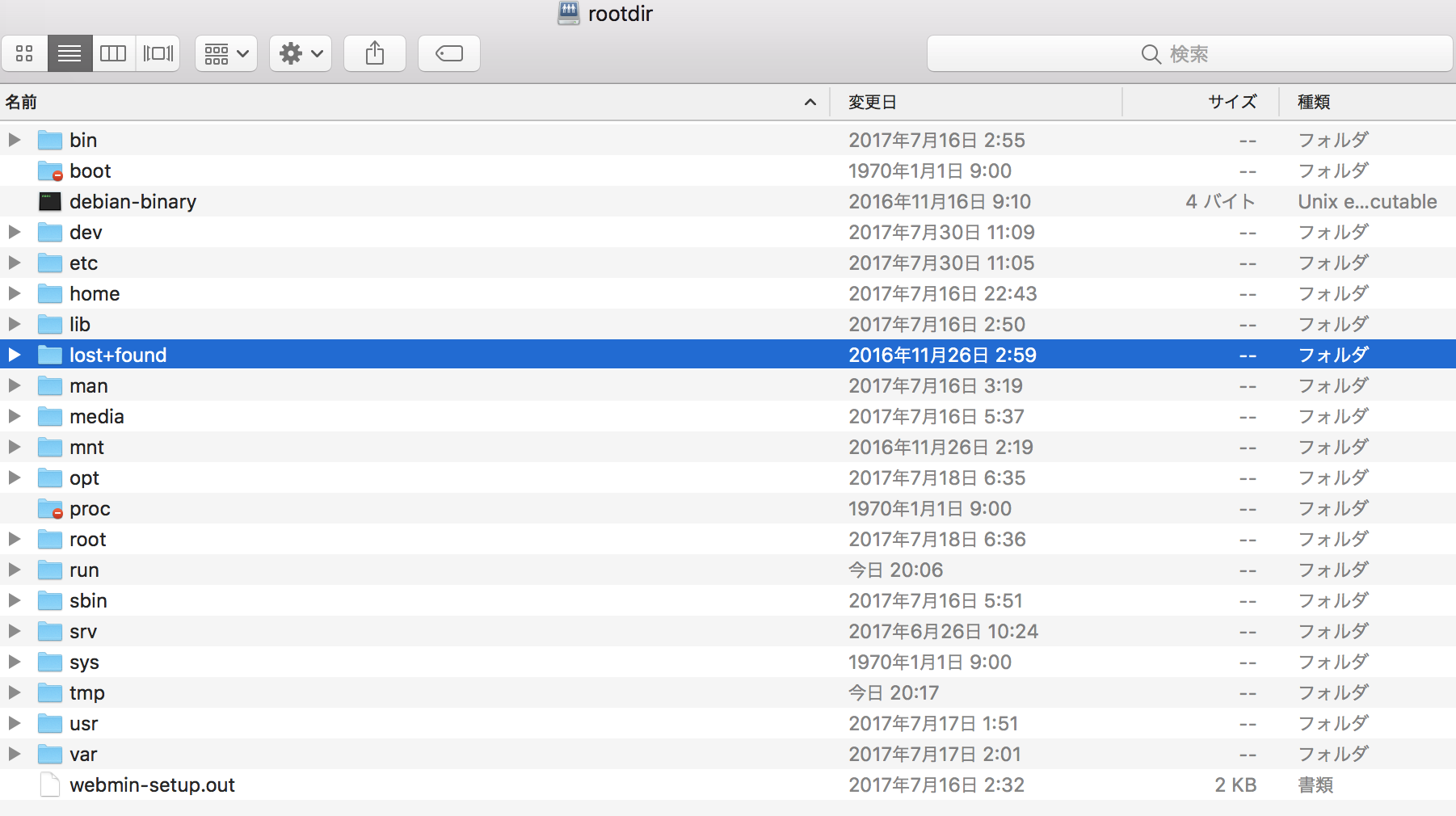Screen dimensions: 1456x816
Task: Click the rootdir disk icon in title
Action: (x=569, y=14)
